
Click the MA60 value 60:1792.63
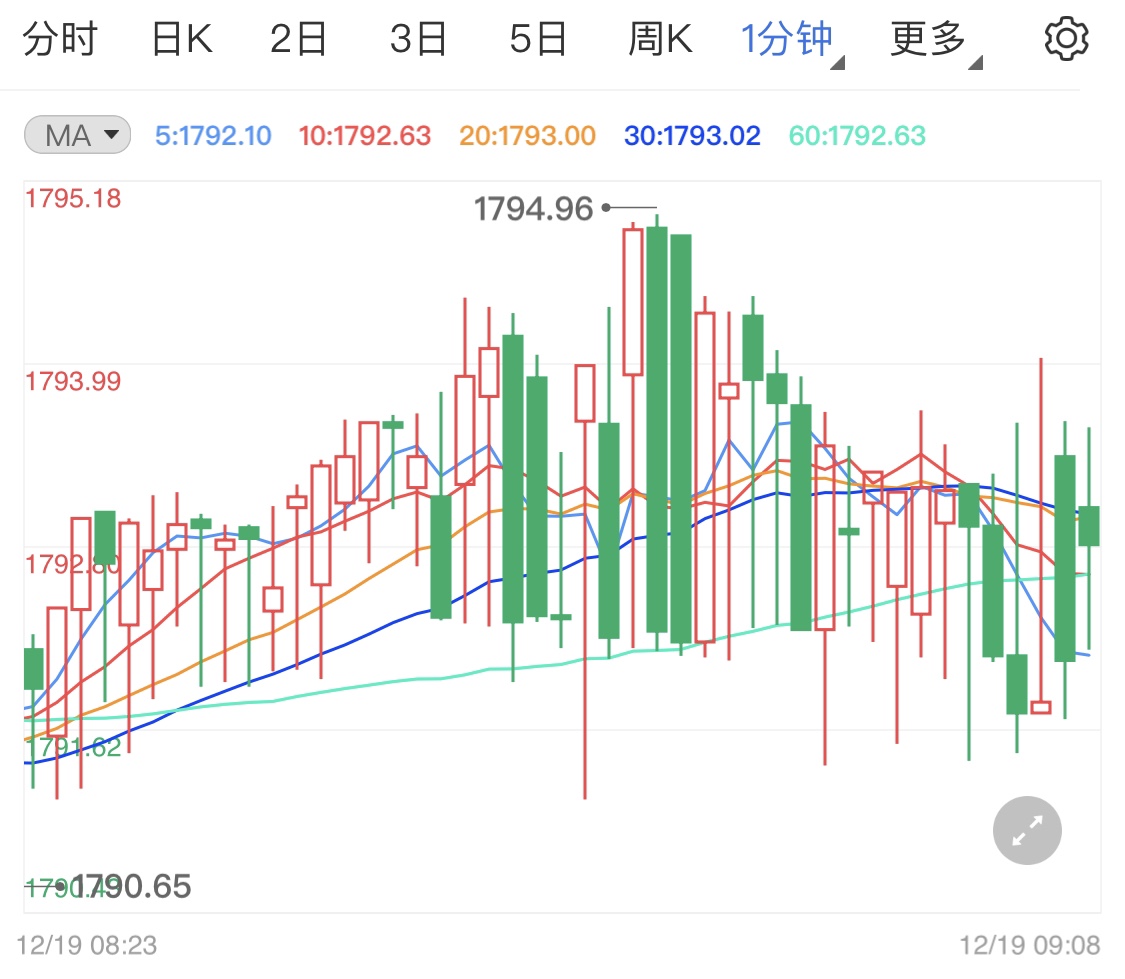(x=857, y=136)
